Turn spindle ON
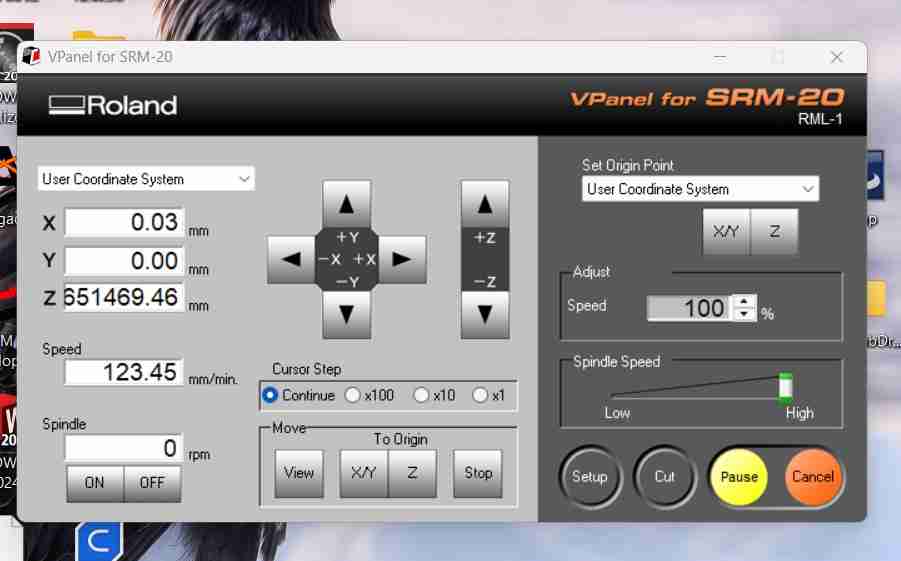901x561 pixels. [x=95, y=483]
